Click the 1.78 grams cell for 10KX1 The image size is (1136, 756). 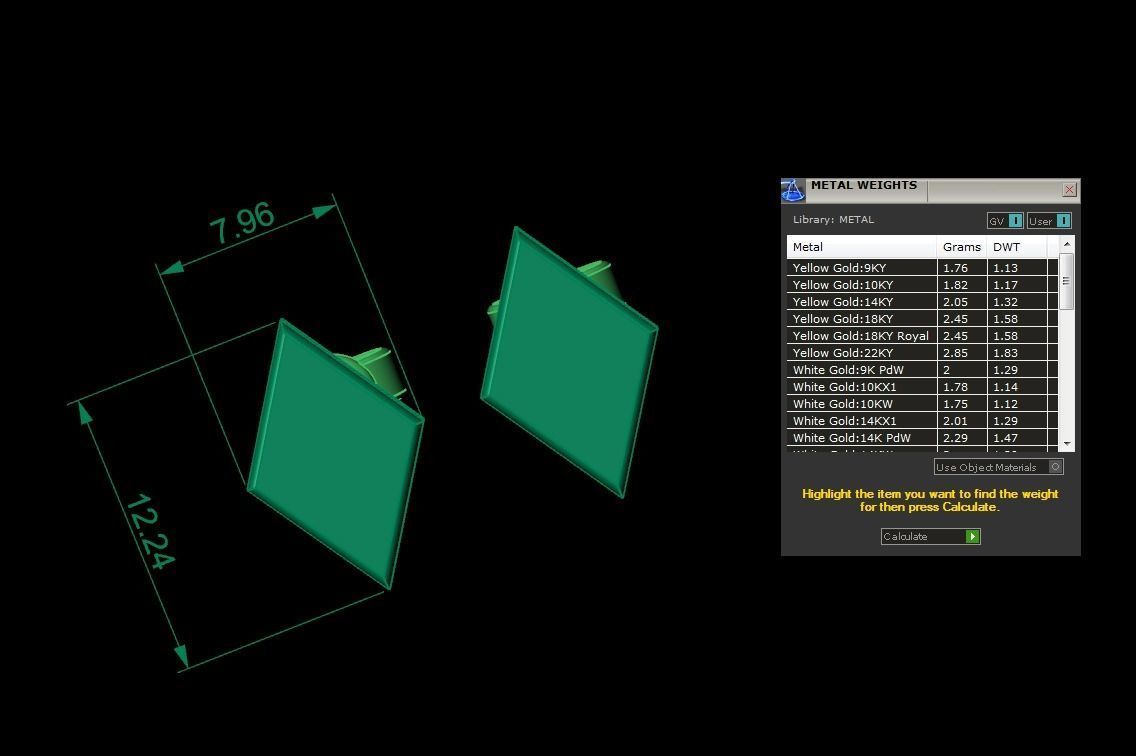point(961,387)
